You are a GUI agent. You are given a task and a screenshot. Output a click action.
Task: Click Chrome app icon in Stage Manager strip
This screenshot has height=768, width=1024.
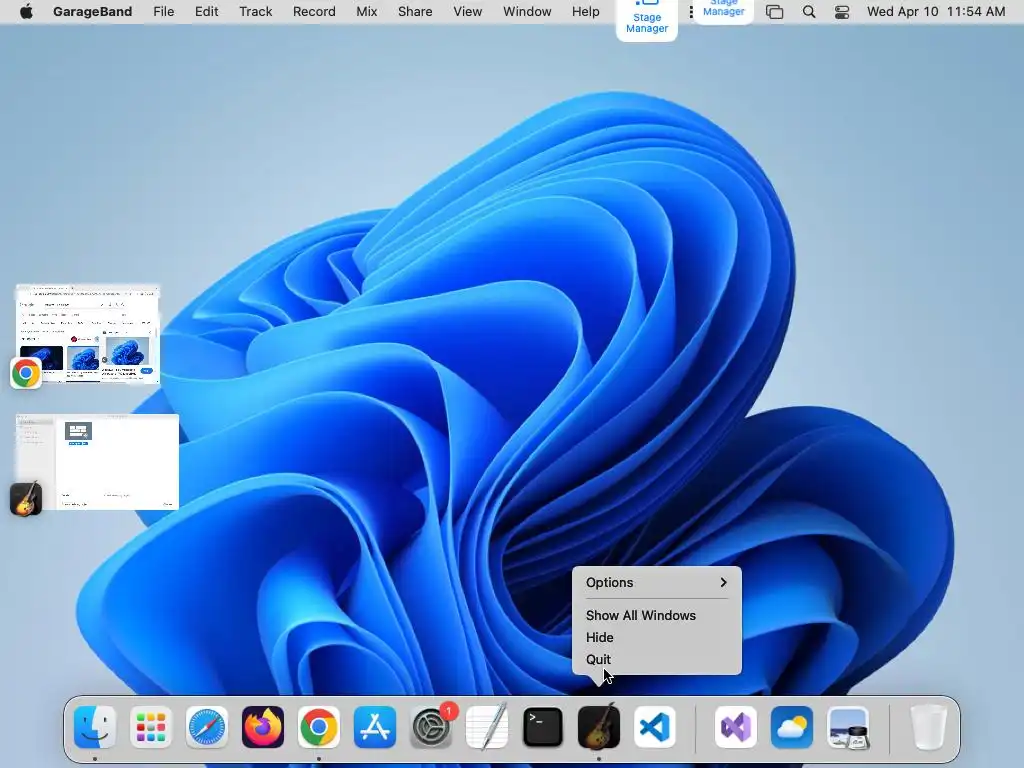(x=26, y=373)
